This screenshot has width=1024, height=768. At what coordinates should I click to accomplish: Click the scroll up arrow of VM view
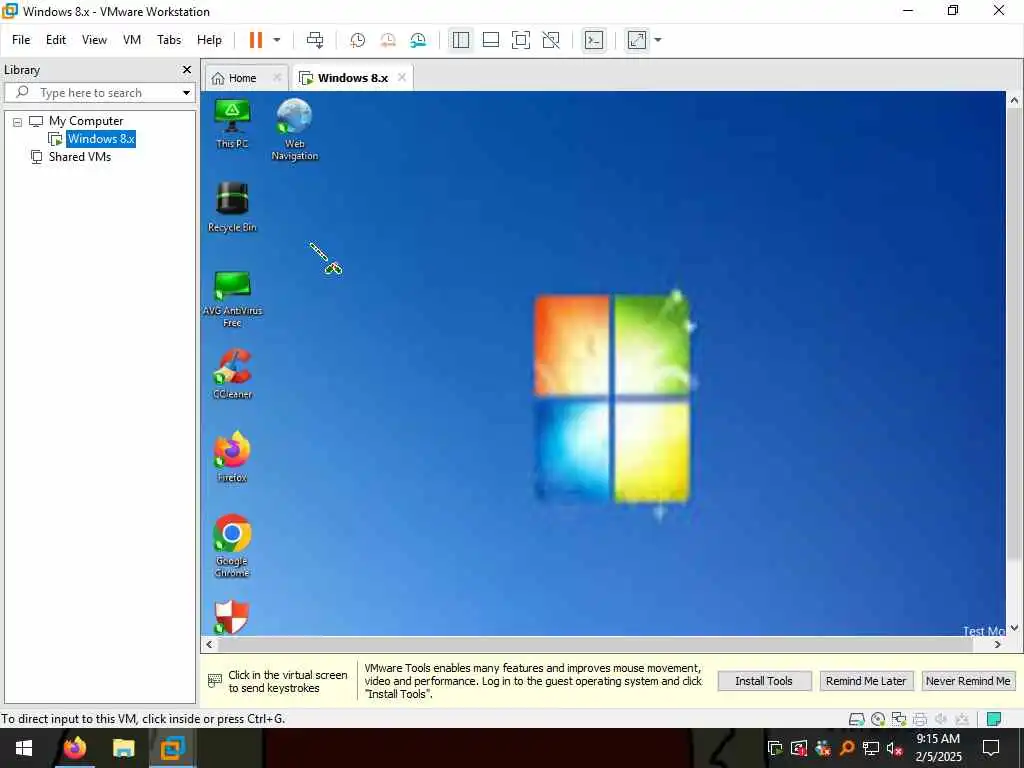click(x=1014, y=100)
